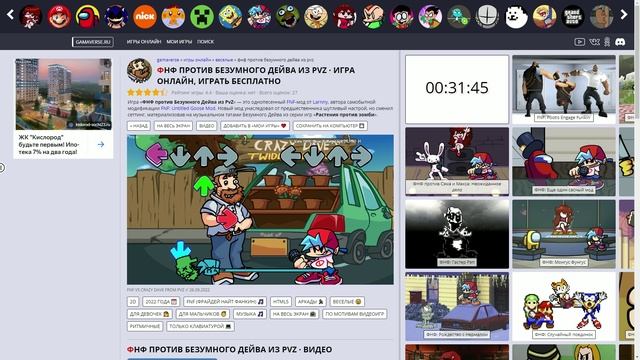Open the Loud House Lincoln icon
The width and height of the screenshot is (640, 360).
coord(316,17)
